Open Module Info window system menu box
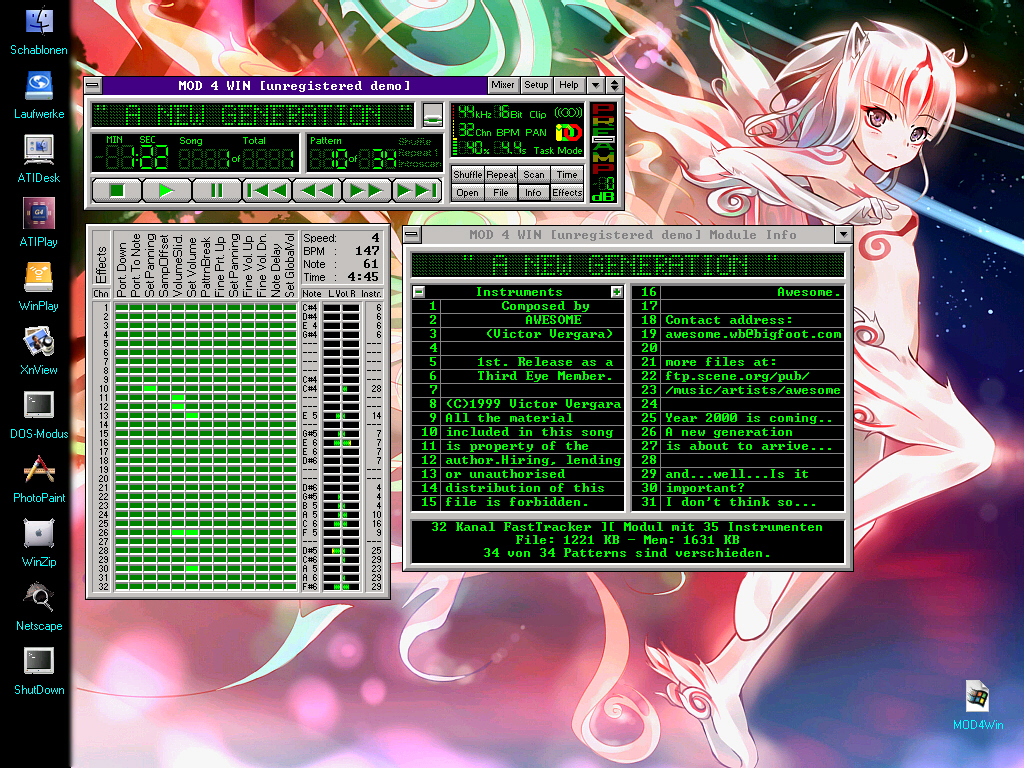This screenshot has height=768, width=1024. click(413, 234)
